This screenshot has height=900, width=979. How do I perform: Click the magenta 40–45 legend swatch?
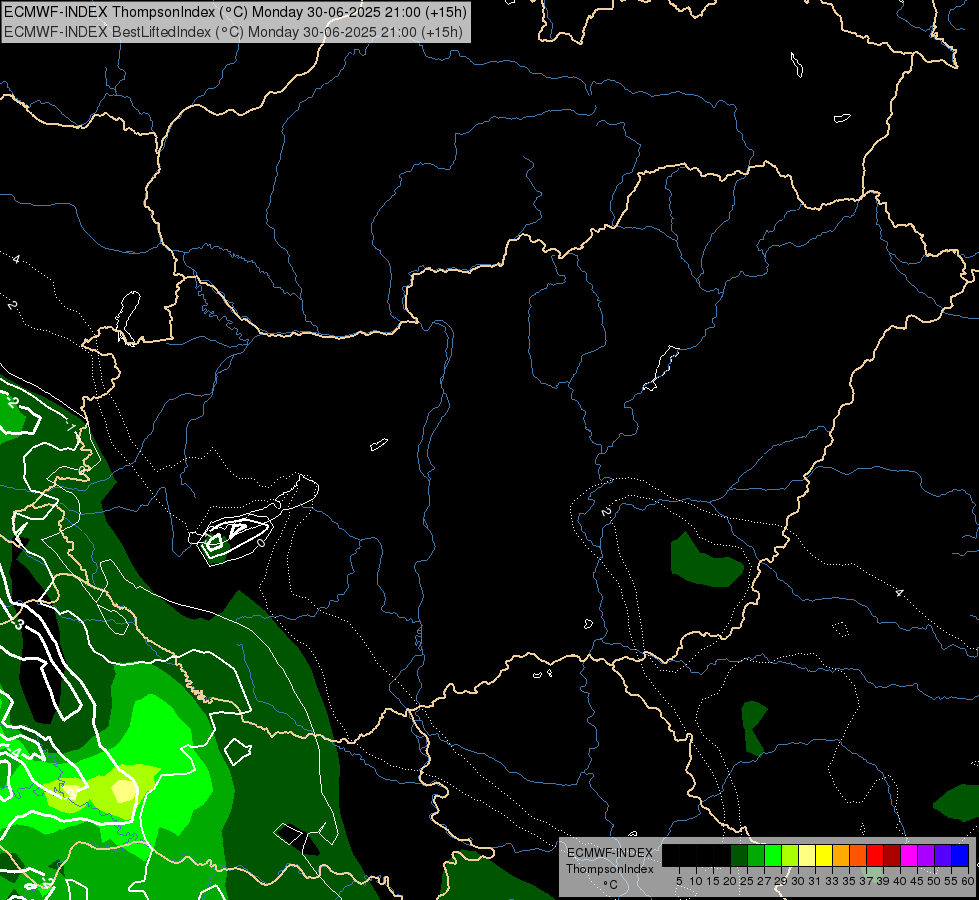[x=909, y=855]
